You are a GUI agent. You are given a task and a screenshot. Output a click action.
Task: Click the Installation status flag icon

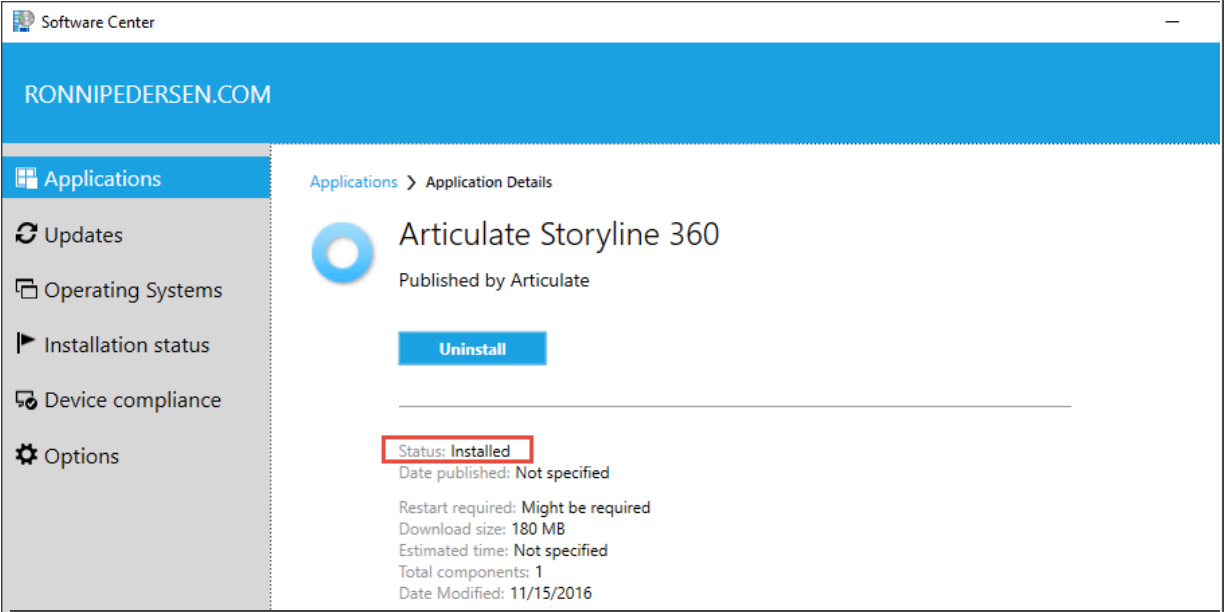pos(26,344)
